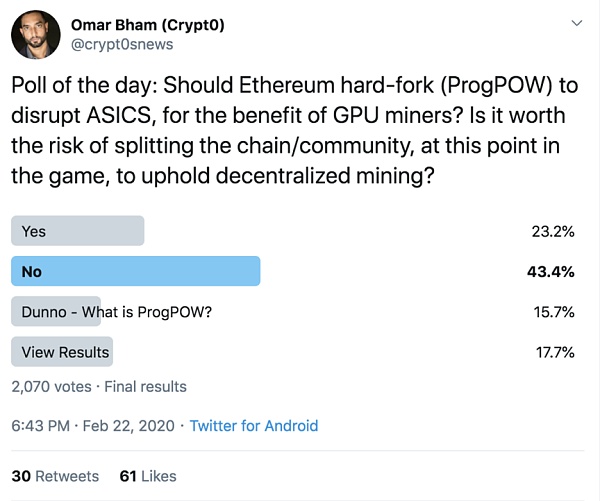
Task: Click the 2,070 votes final results text
Action: coord(98,386)
